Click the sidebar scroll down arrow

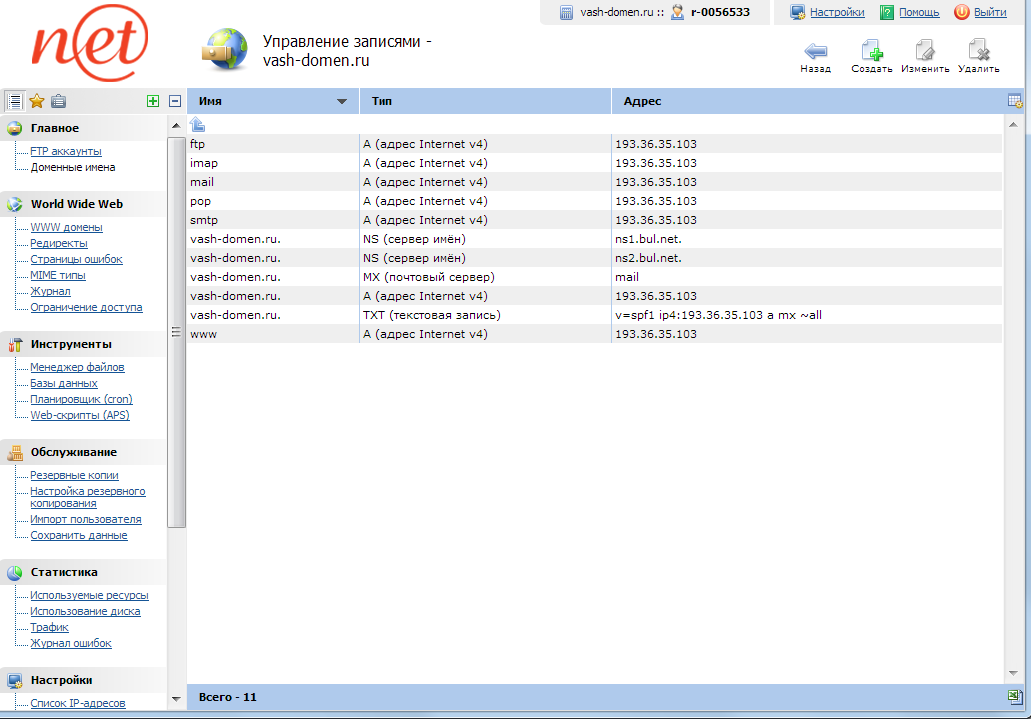(x=176, y=697)
